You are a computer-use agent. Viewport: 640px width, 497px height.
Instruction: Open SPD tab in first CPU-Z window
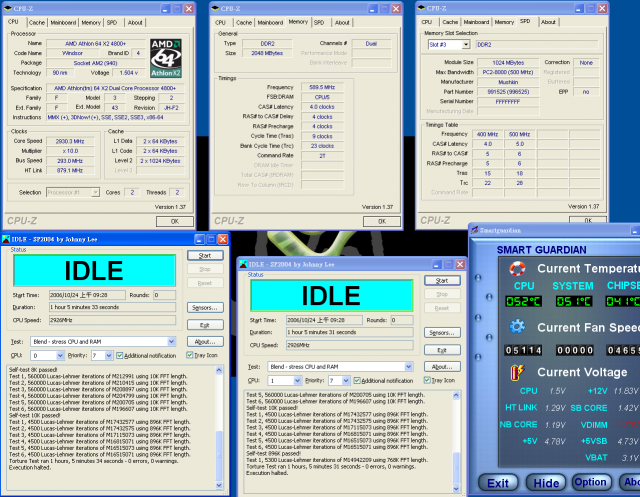[112, 22]
